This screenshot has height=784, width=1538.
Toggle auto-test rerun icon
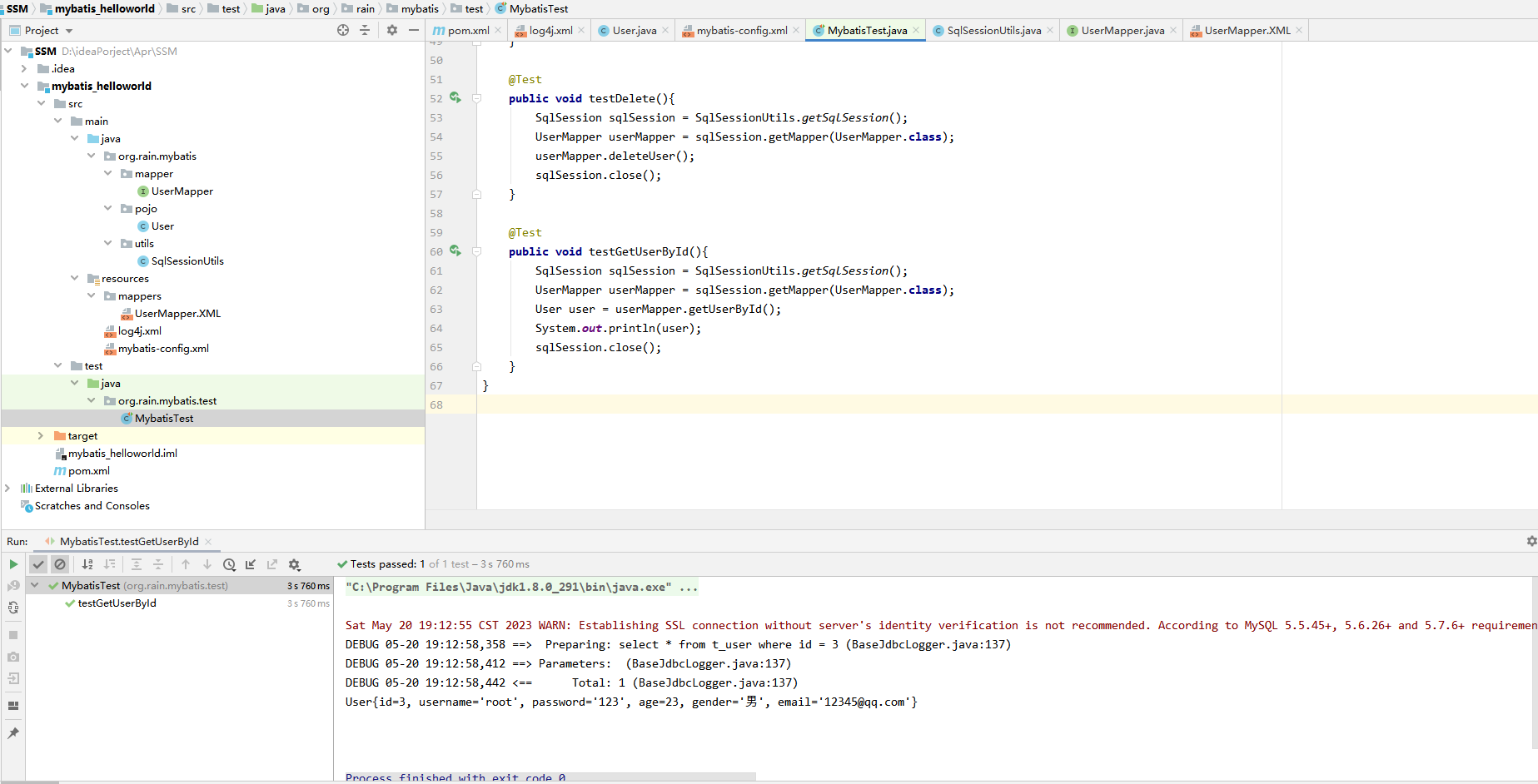pos(13,608)
